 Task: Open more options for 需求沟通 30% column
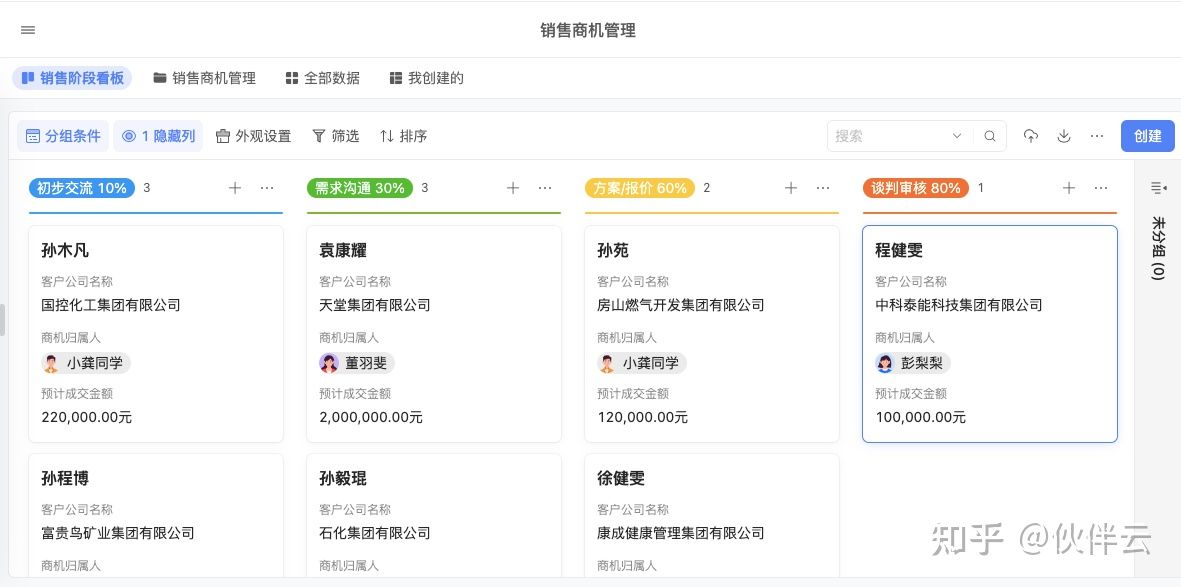[545, 188]
